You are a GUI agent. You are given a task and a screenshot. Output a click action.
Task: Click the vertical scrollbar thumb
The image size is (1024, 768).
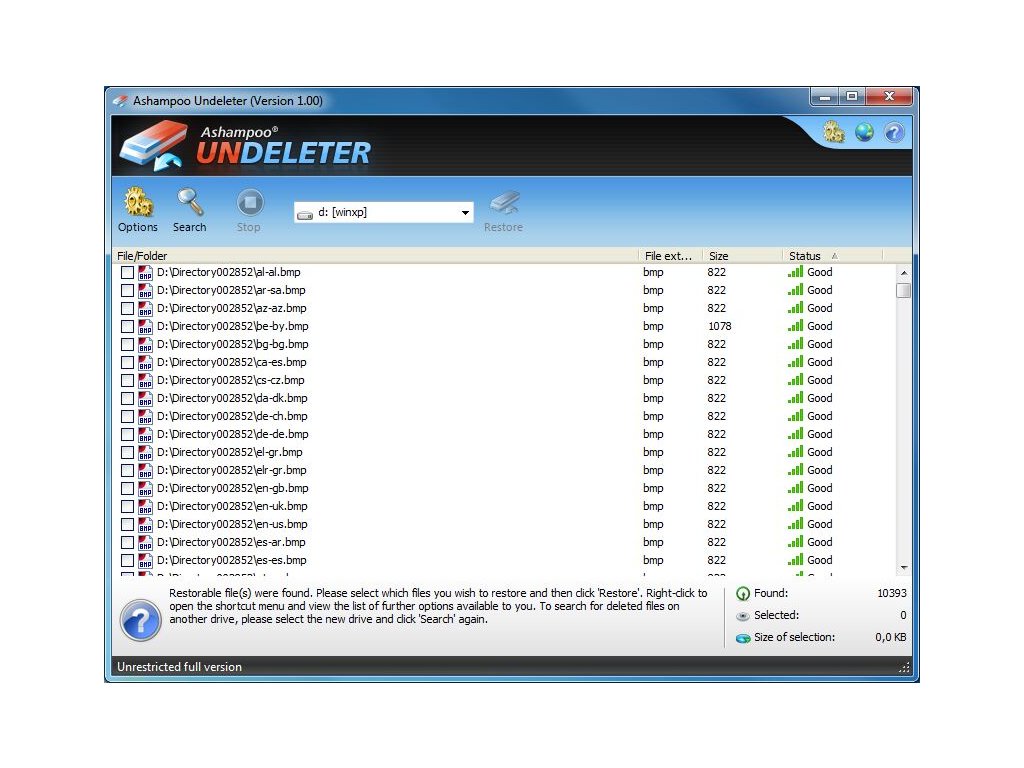pos(904,290)
